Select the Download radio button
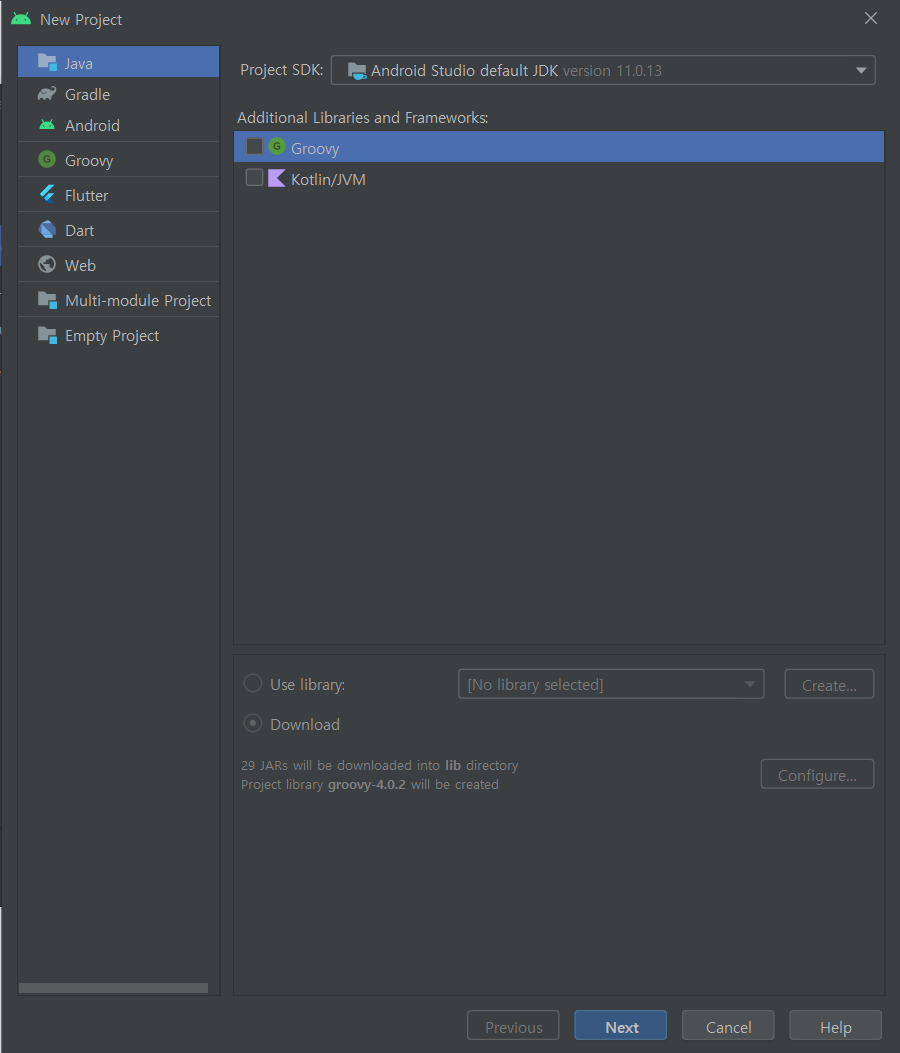 pos(253,723)
